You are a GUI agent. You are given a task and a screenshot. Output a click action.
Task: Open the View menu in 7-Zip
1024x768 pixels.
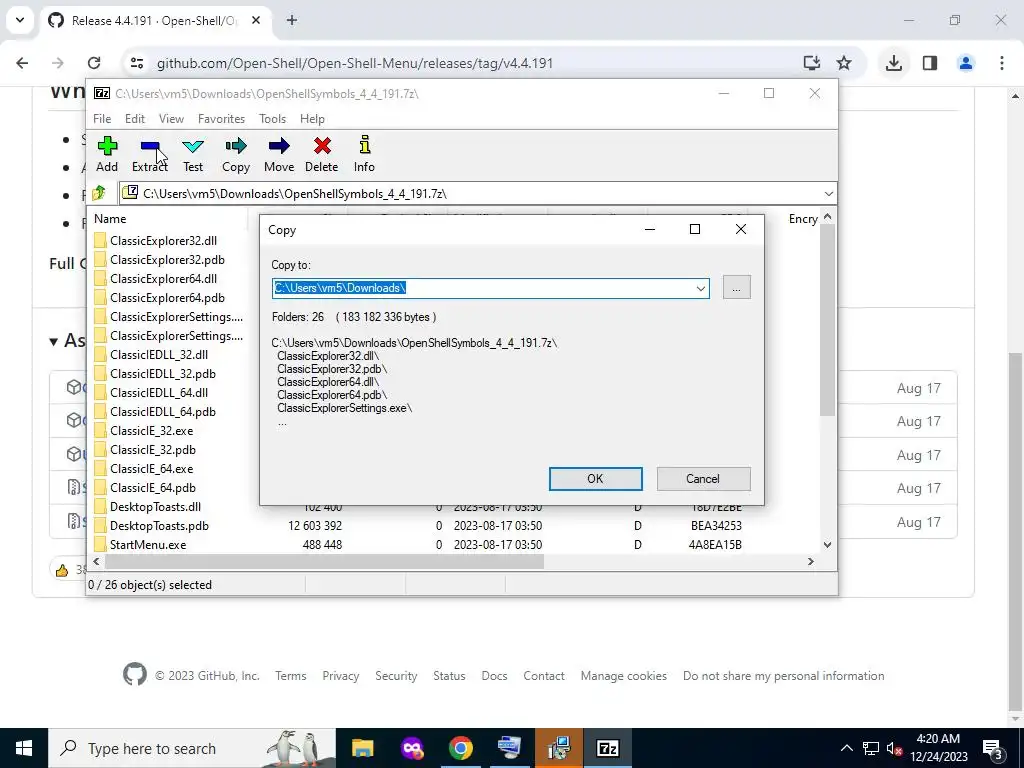(171, 119)
